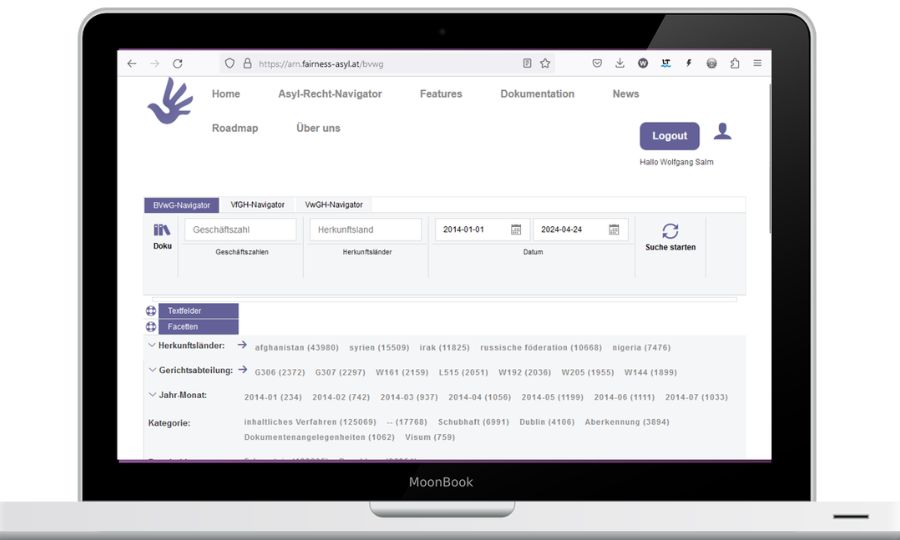Click the arrow next to Herkunftsländer
Screen dimensions: 900x540
pos(242,345)
